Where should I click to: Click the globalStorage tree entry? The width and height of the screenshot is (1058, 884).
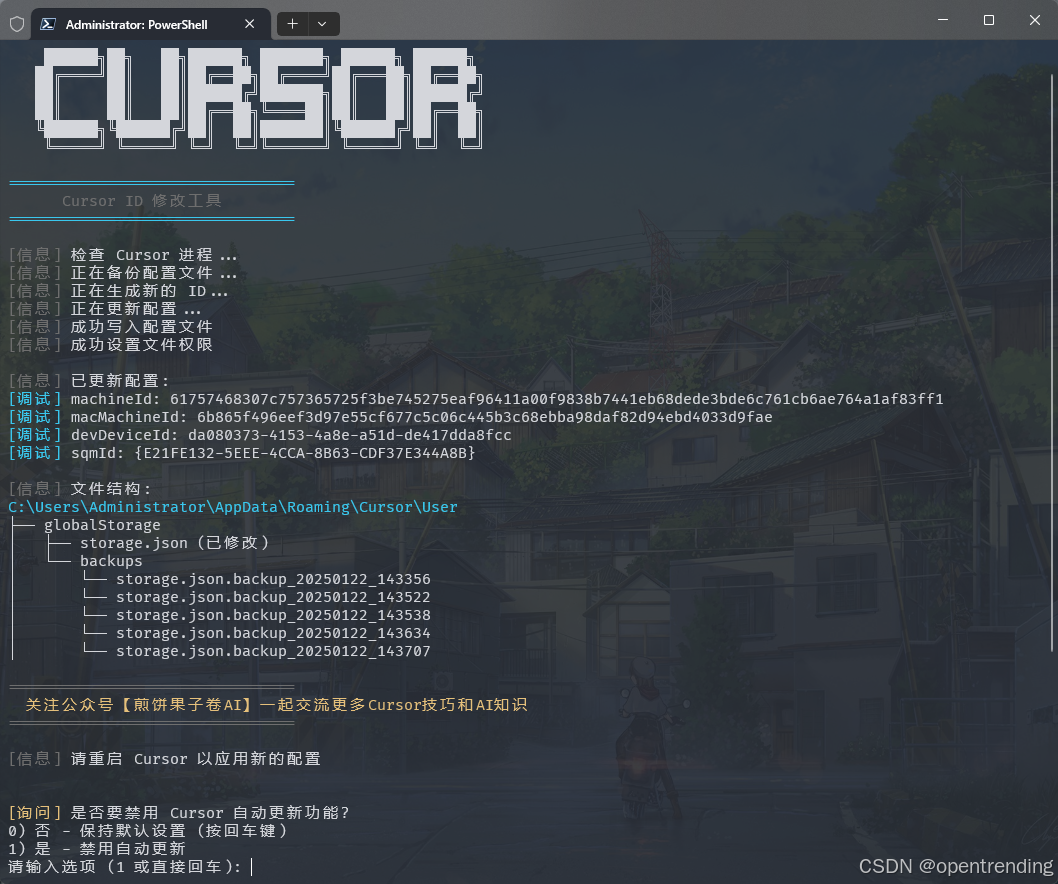tap(102, 525)
